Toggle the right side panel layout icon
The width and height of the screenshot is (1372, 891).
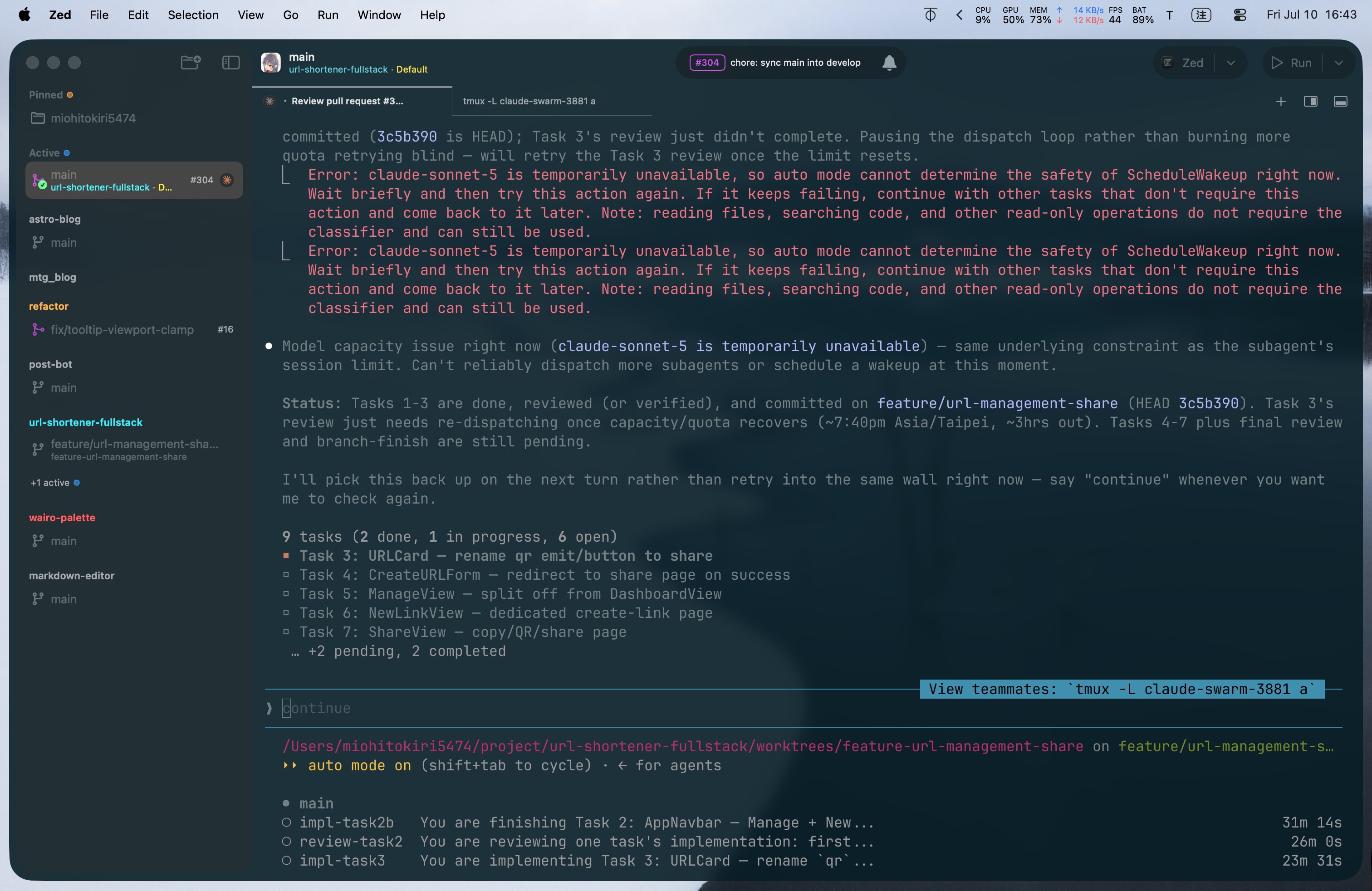click(x=1310, y=102)
